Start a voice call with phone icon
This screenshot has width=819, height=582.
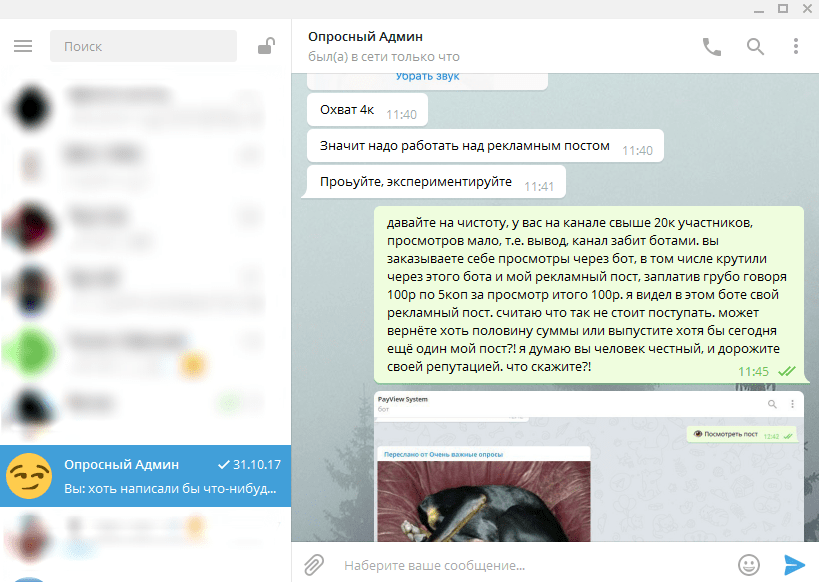712,46
